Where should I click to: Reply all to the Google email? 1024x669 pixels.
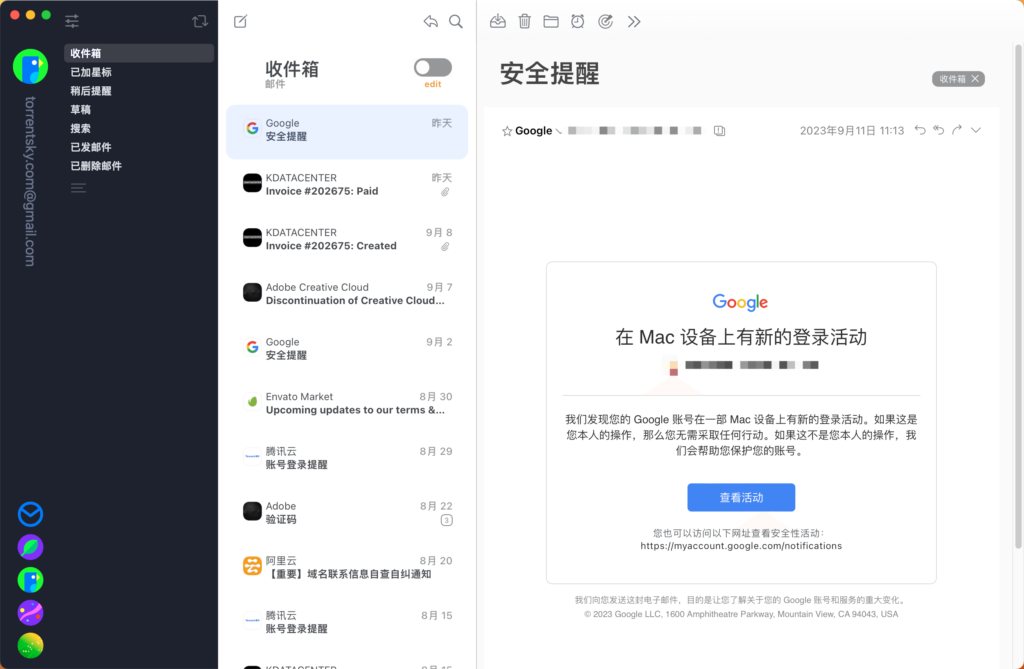coord(938,130)
